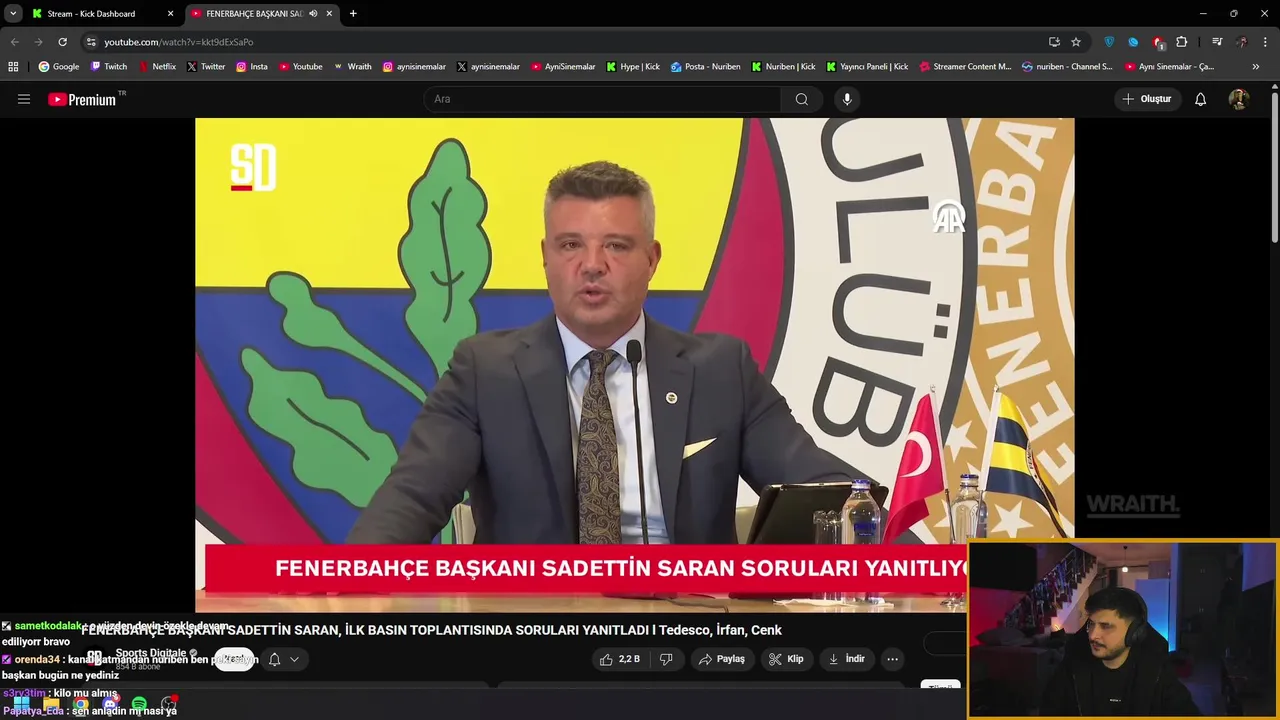Close the Stream - Kick Dashboard tab

pyautogui.click(x=170, y=14)
